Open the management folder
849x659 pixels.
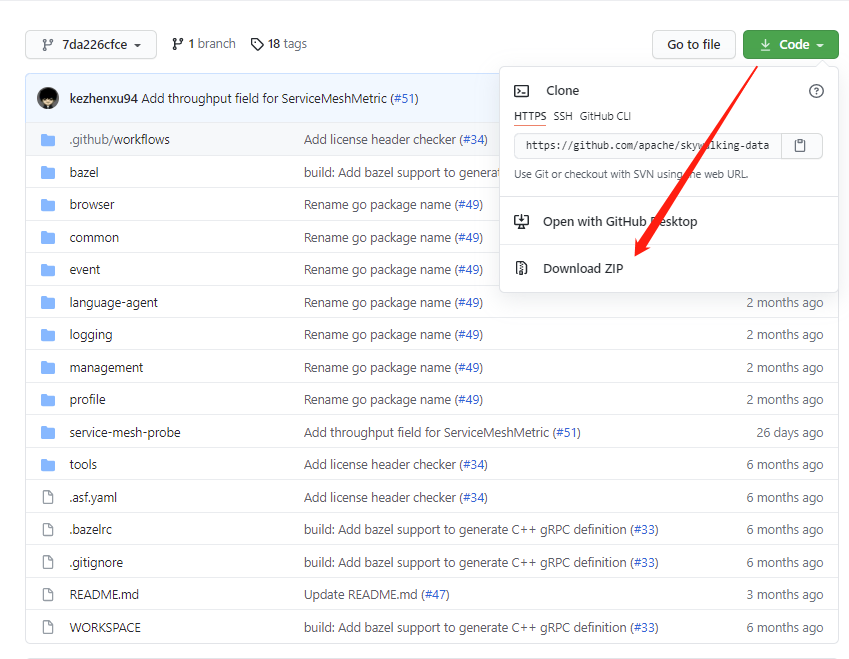click(x=106, y=368)
